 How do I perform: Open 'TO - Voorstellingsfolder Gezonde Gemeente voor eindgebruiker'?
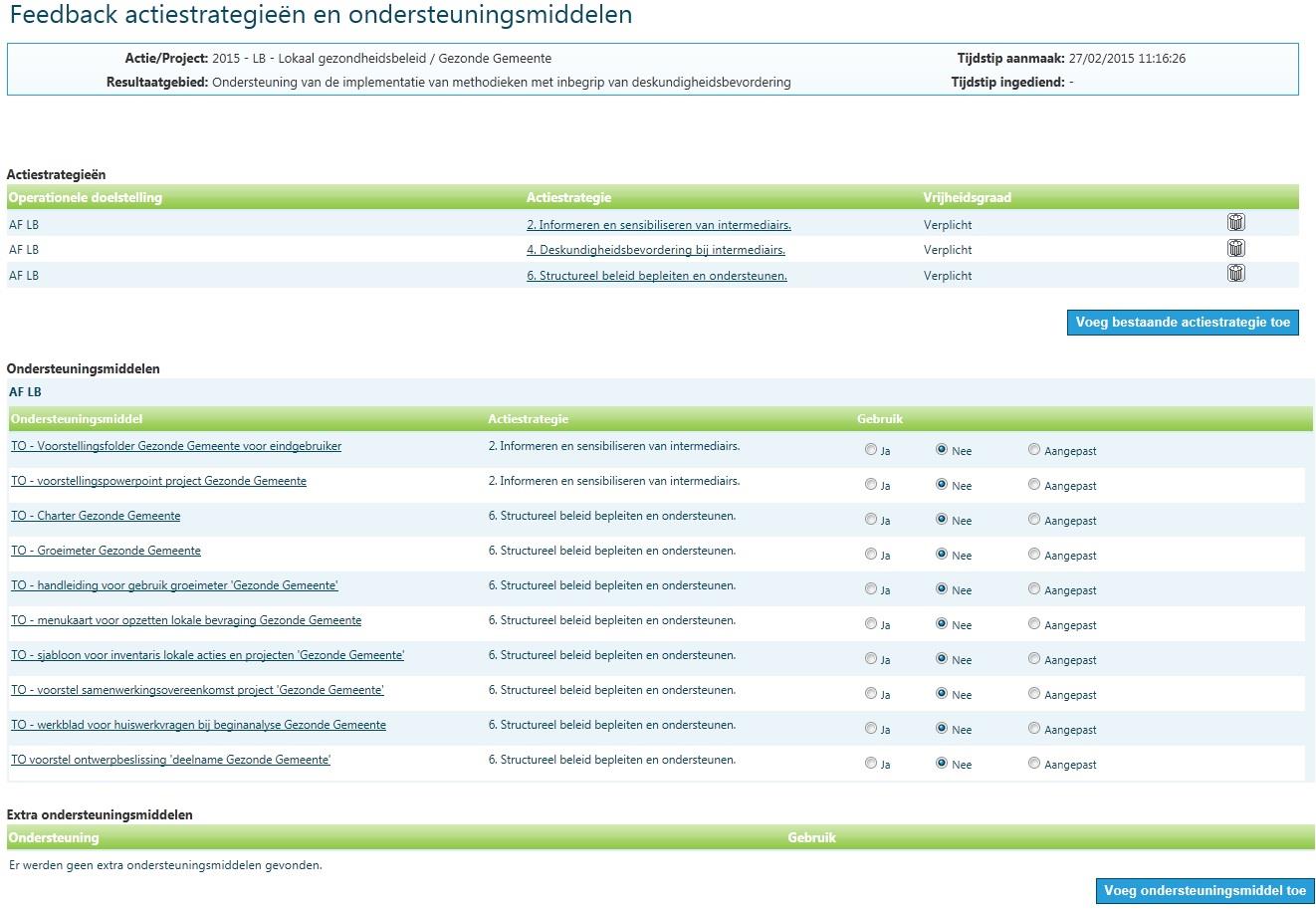[176, 446]
